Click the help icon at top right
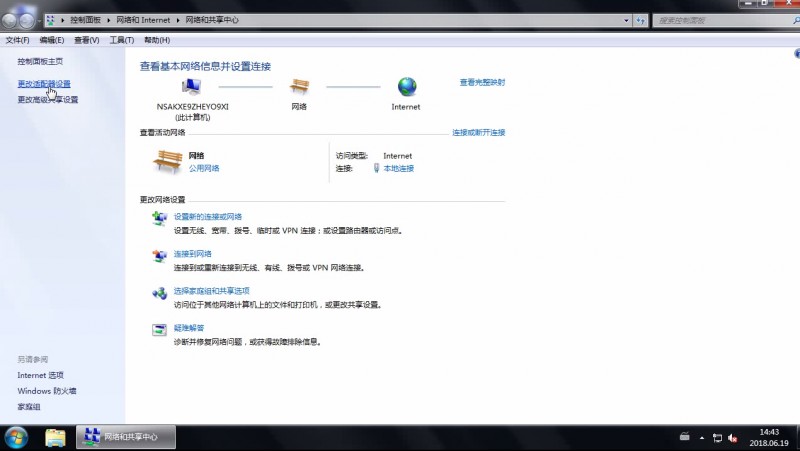Viewport: 800px width, 451px height. [x=797, y=54]
